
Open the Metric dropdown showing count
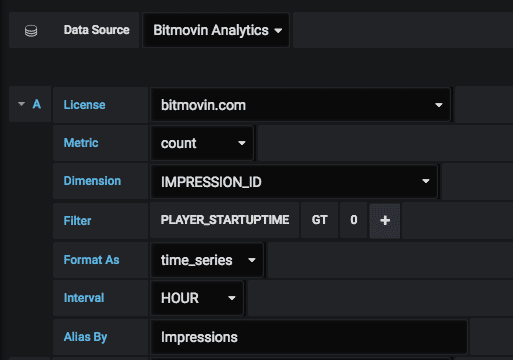tap(202, 143)
